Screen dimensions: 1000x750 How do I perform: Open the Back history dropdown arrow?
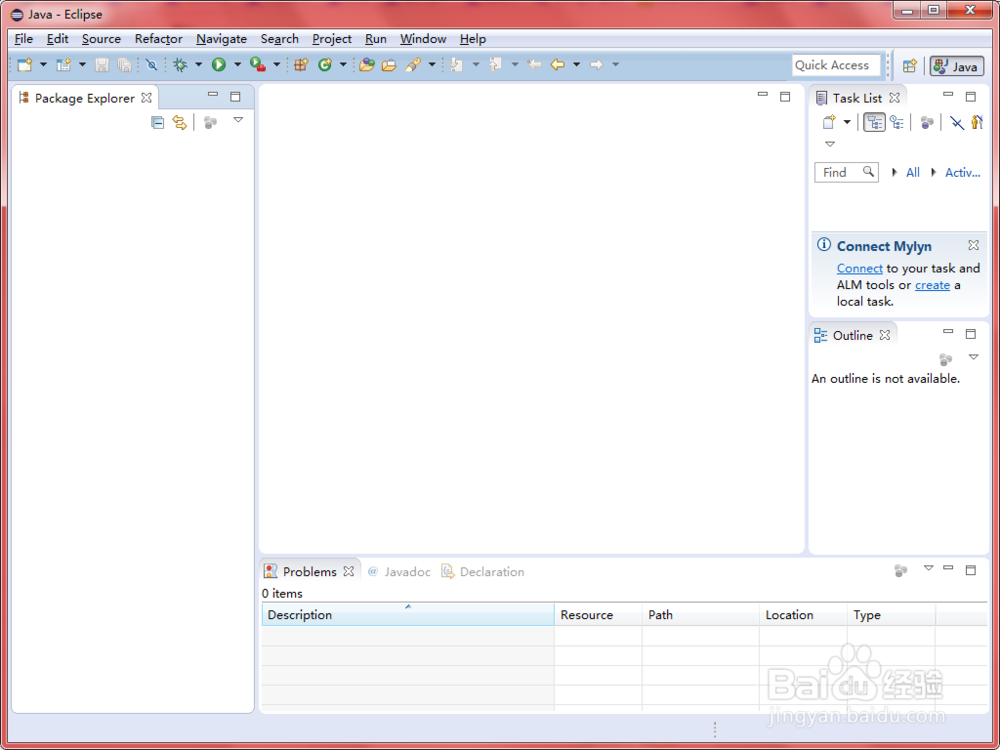tap(577, 64)
